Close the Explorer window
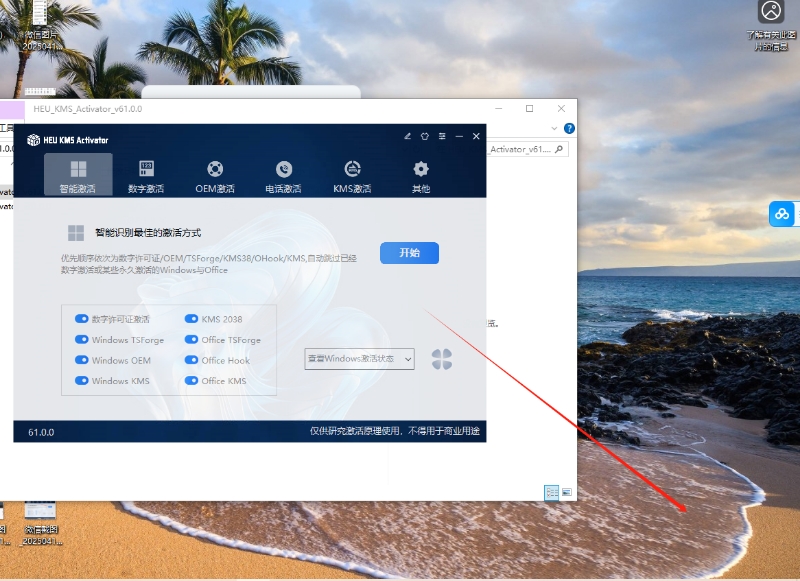The height and width of the screenshot is (581, 800). coord(561,109)
